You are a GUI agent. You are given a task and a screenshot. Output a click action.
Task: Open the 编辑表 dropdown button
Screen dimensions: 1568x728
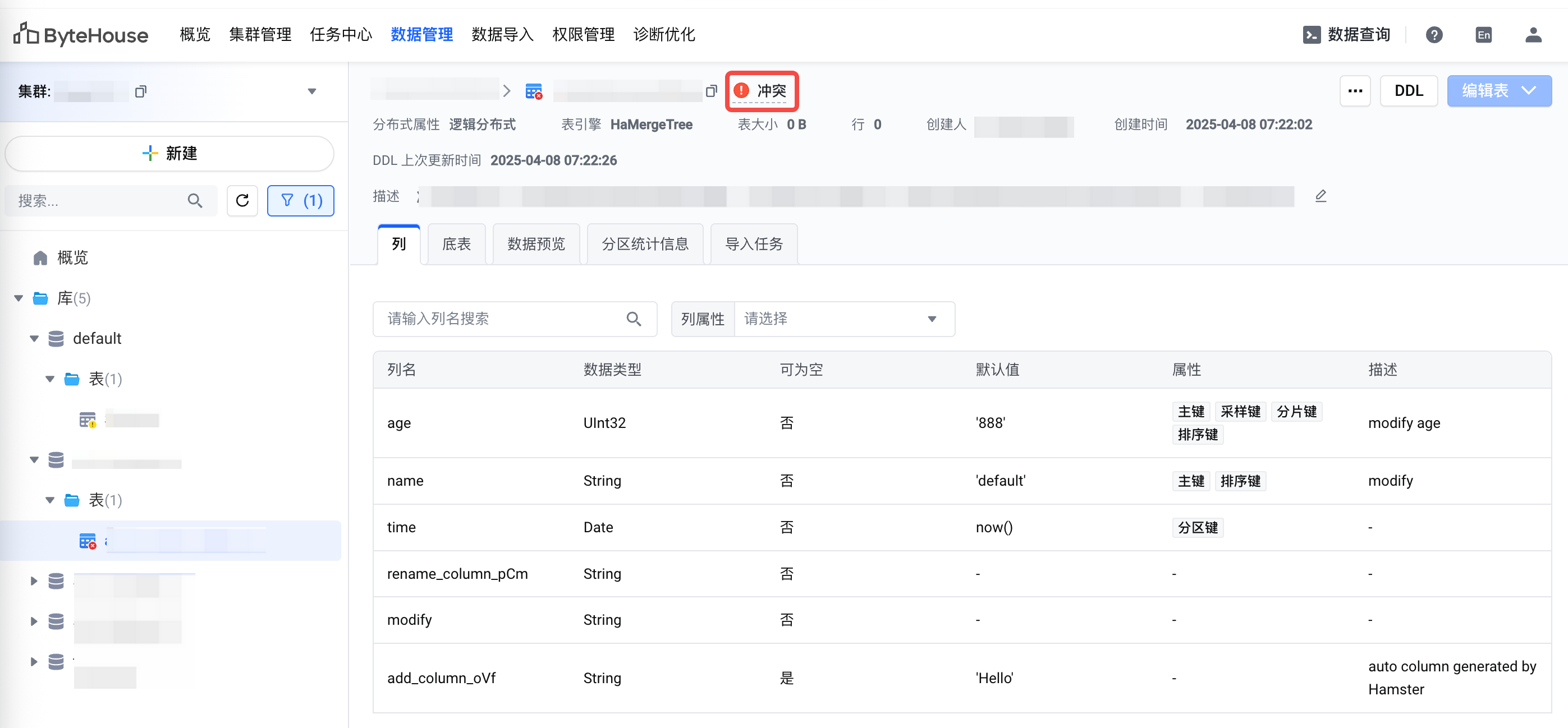tap(1499, 91)
